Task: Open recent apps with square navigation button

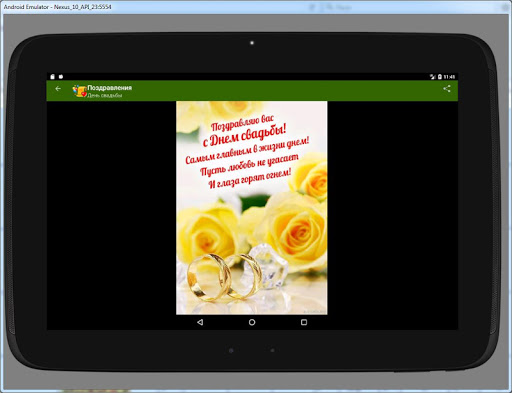Action: click(304, 322)
